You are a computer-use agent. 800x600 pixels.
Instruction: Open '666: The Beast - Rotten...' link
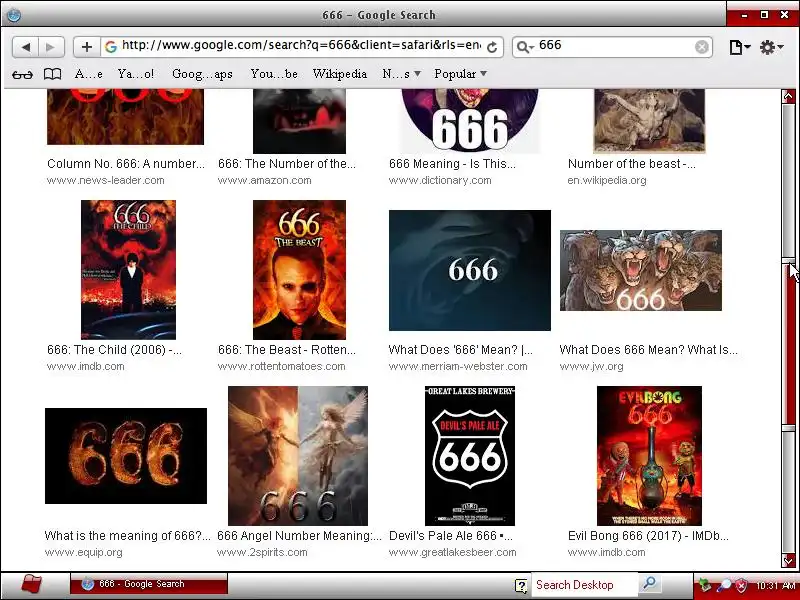[287, 350]
